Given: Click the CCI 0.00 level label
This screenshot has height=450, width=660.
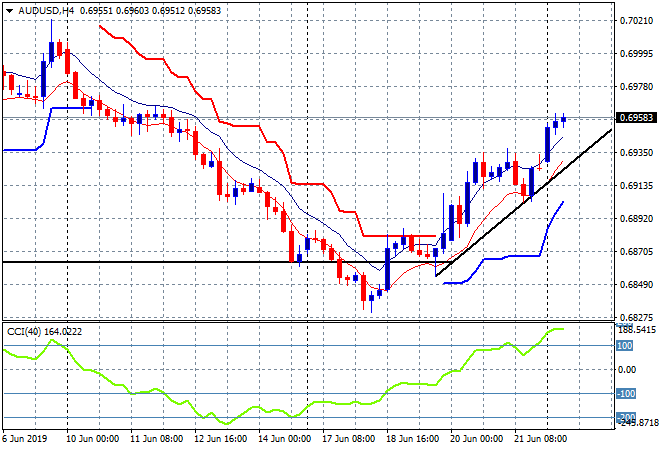Looking at the screenshot, I should point(627,370).
